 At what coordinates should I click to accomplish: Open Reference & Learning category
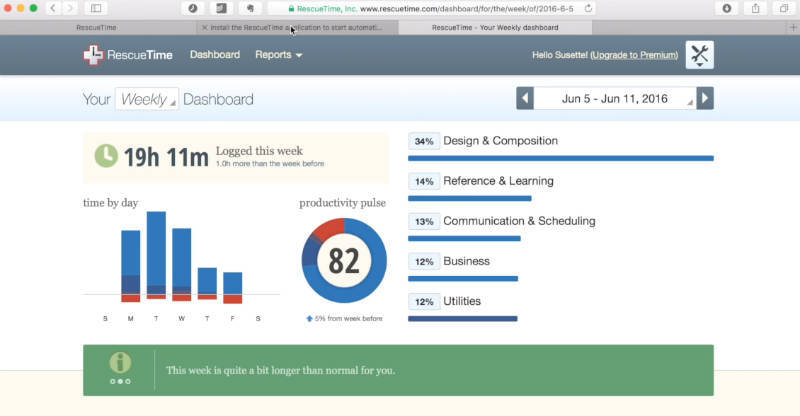498,181
